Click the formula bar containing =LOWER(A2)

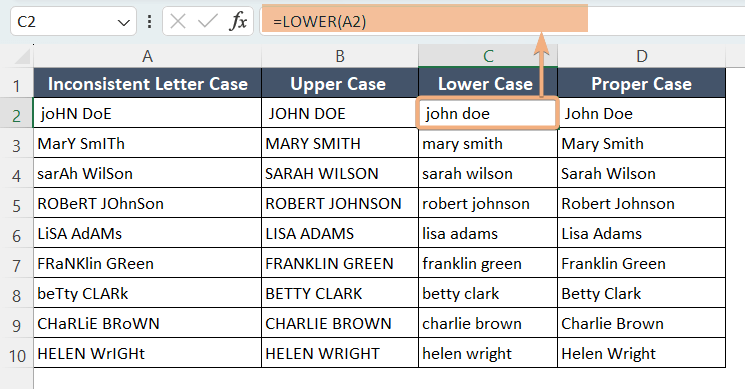(502, 21)
